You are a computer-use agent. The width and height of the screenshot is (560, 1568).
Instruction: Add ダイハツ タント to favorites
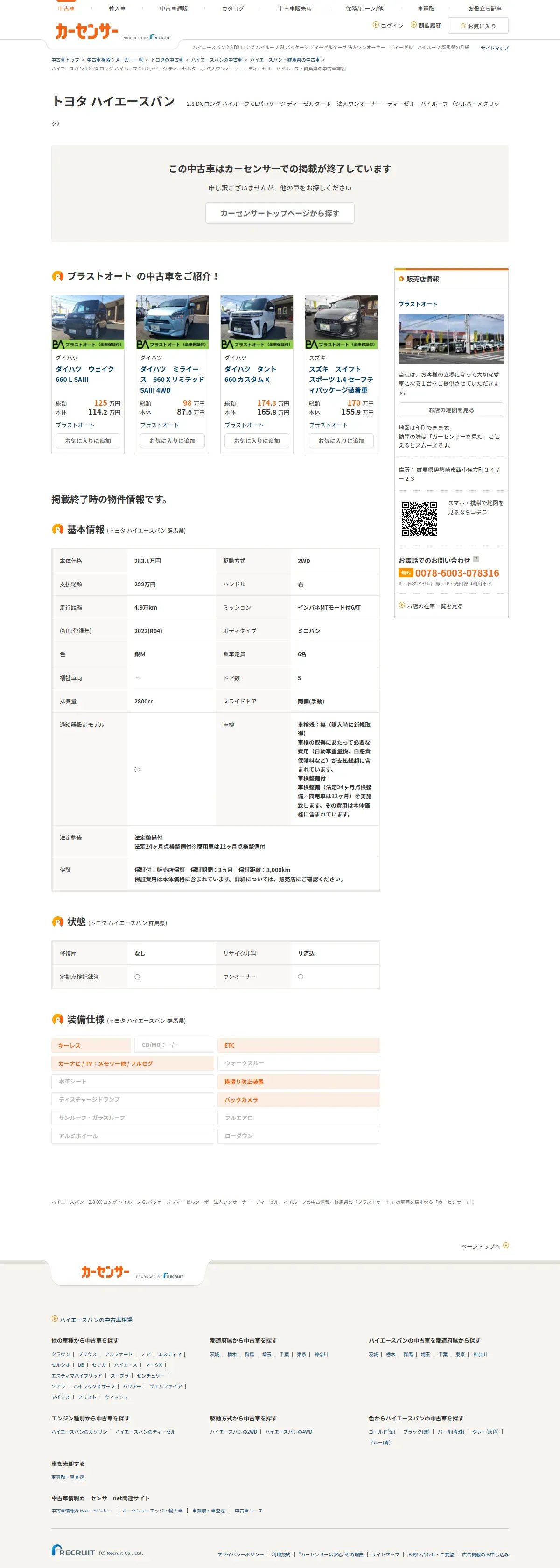point(257,441)
